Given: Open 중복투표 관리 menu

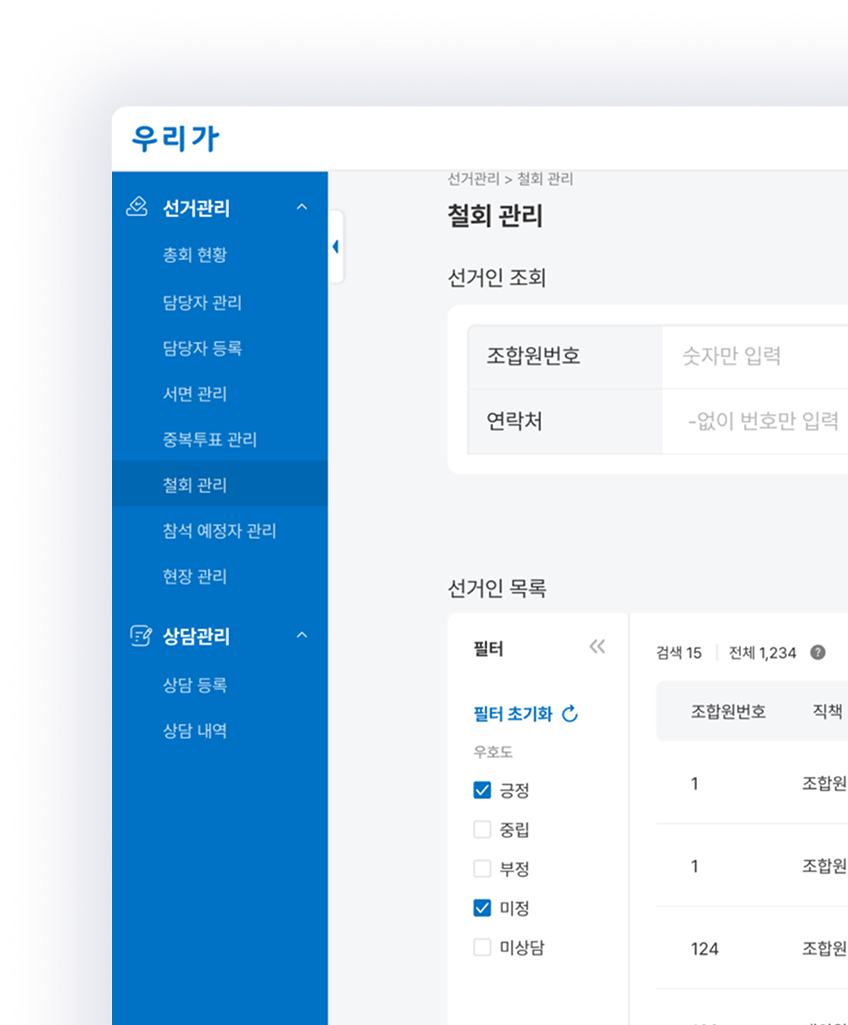Looking at the screenshot, I should 209,439.
